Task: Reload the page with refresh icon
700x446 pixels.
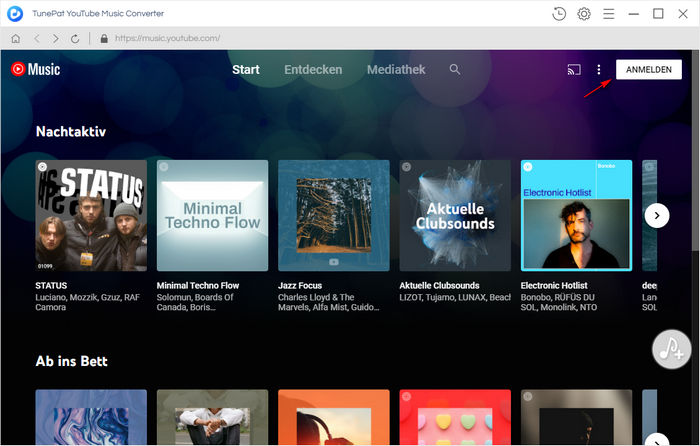Action: [75, 38]
